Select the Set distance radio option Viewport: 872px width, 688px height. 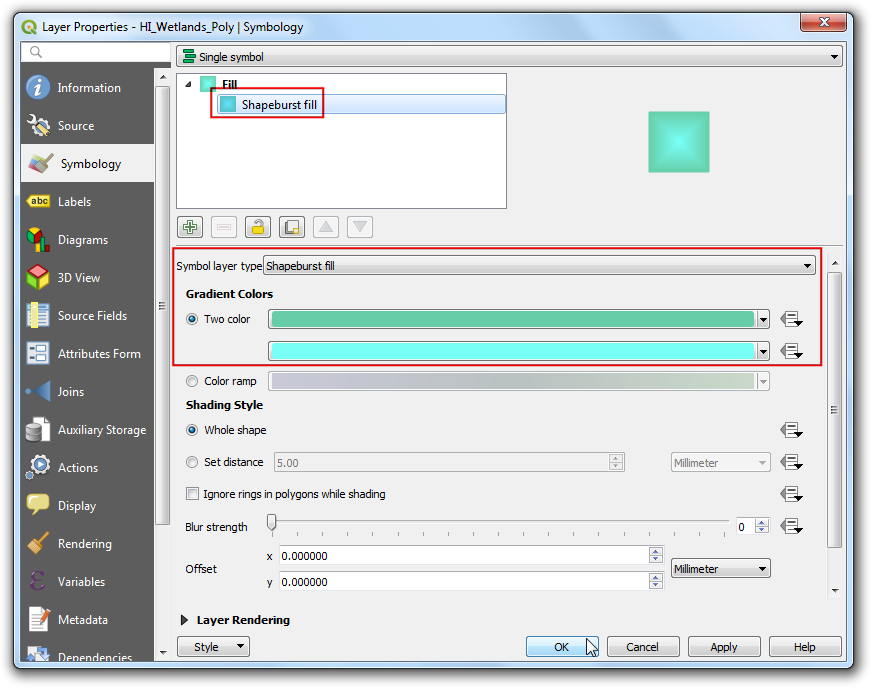192,462
